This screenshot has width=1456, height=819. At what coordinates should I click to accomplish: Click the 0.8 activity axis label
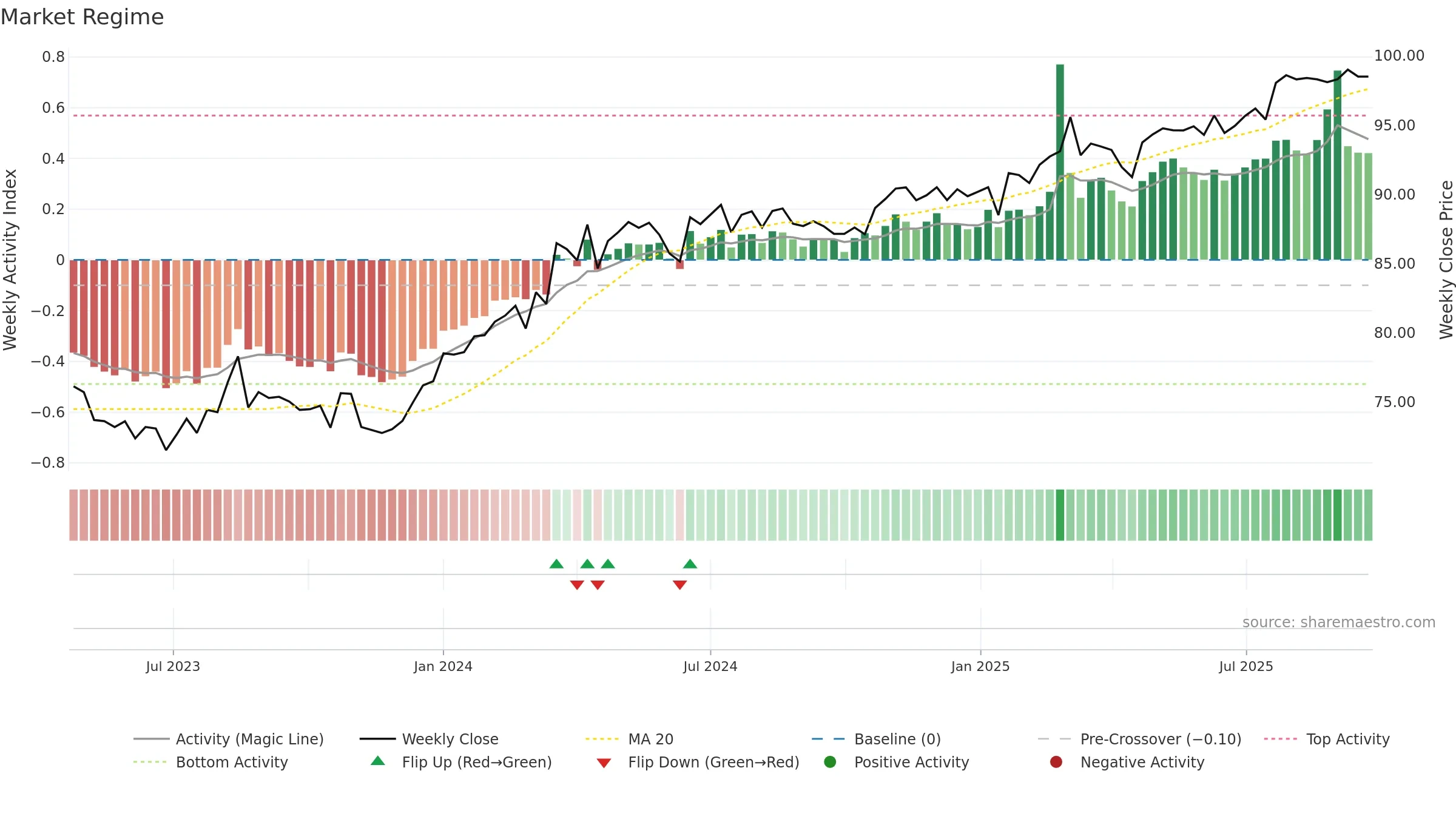pos(53,57)
